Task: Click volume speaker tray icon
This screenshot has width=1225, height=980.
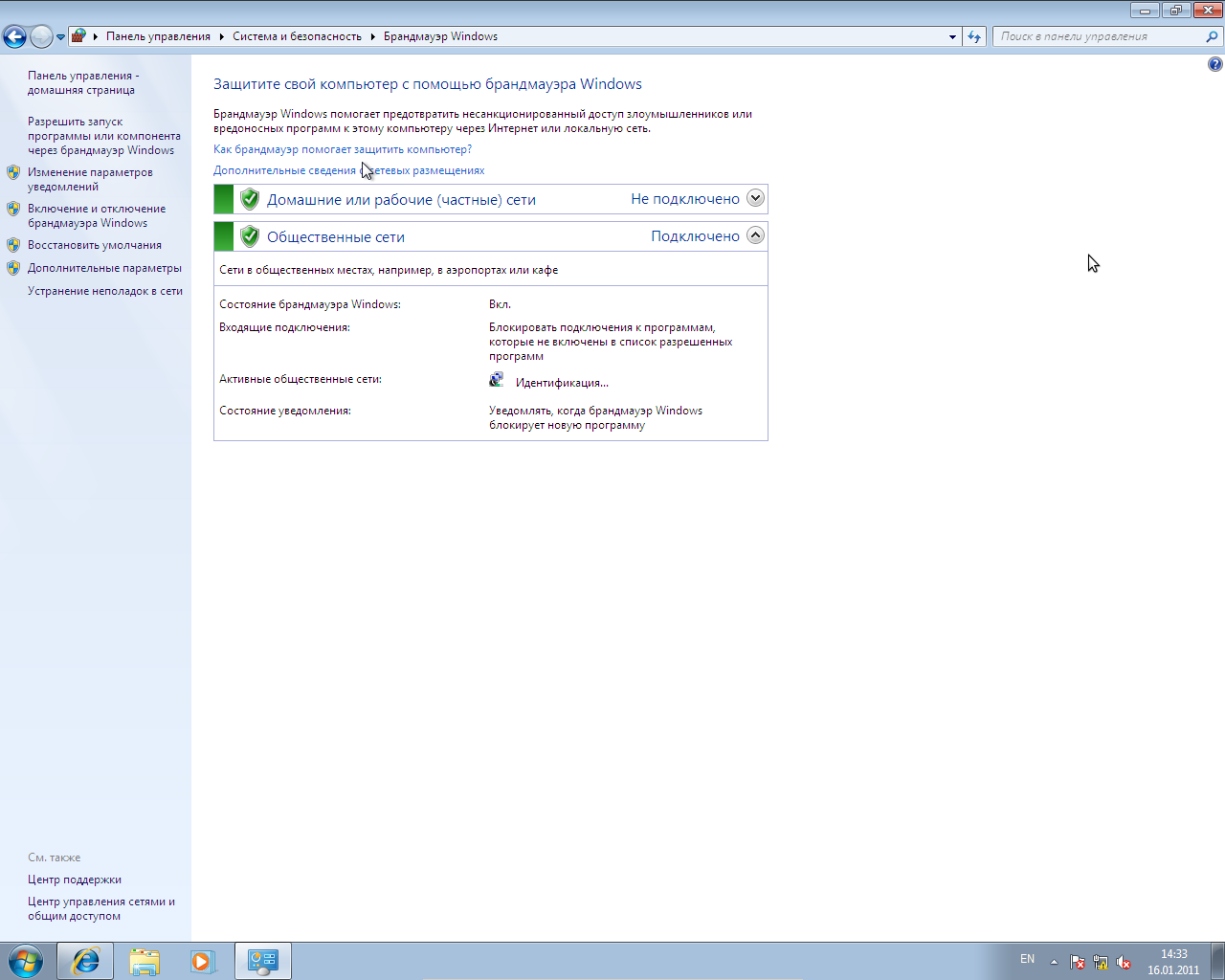Action: pyautogui.click(x=1124, y=962)
